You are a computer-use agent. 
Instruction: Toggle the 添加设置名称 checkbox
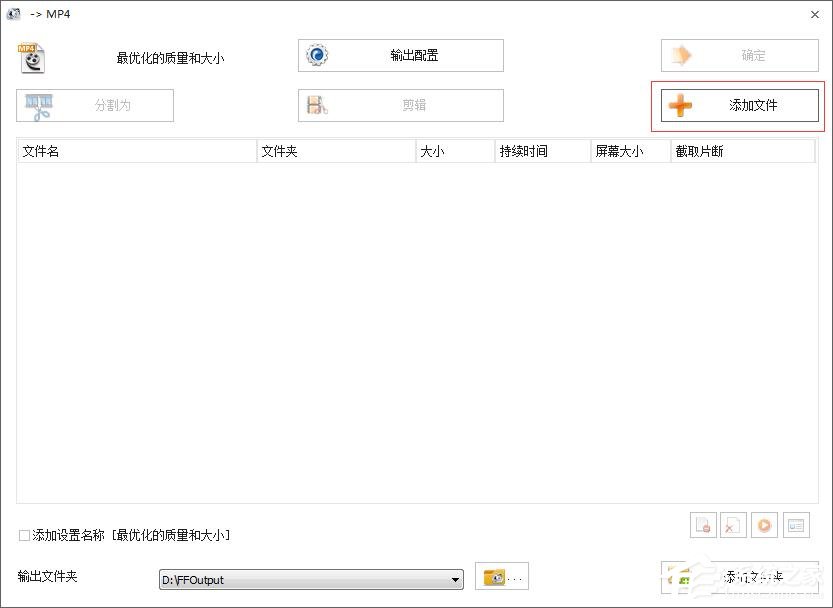(24, 535)
